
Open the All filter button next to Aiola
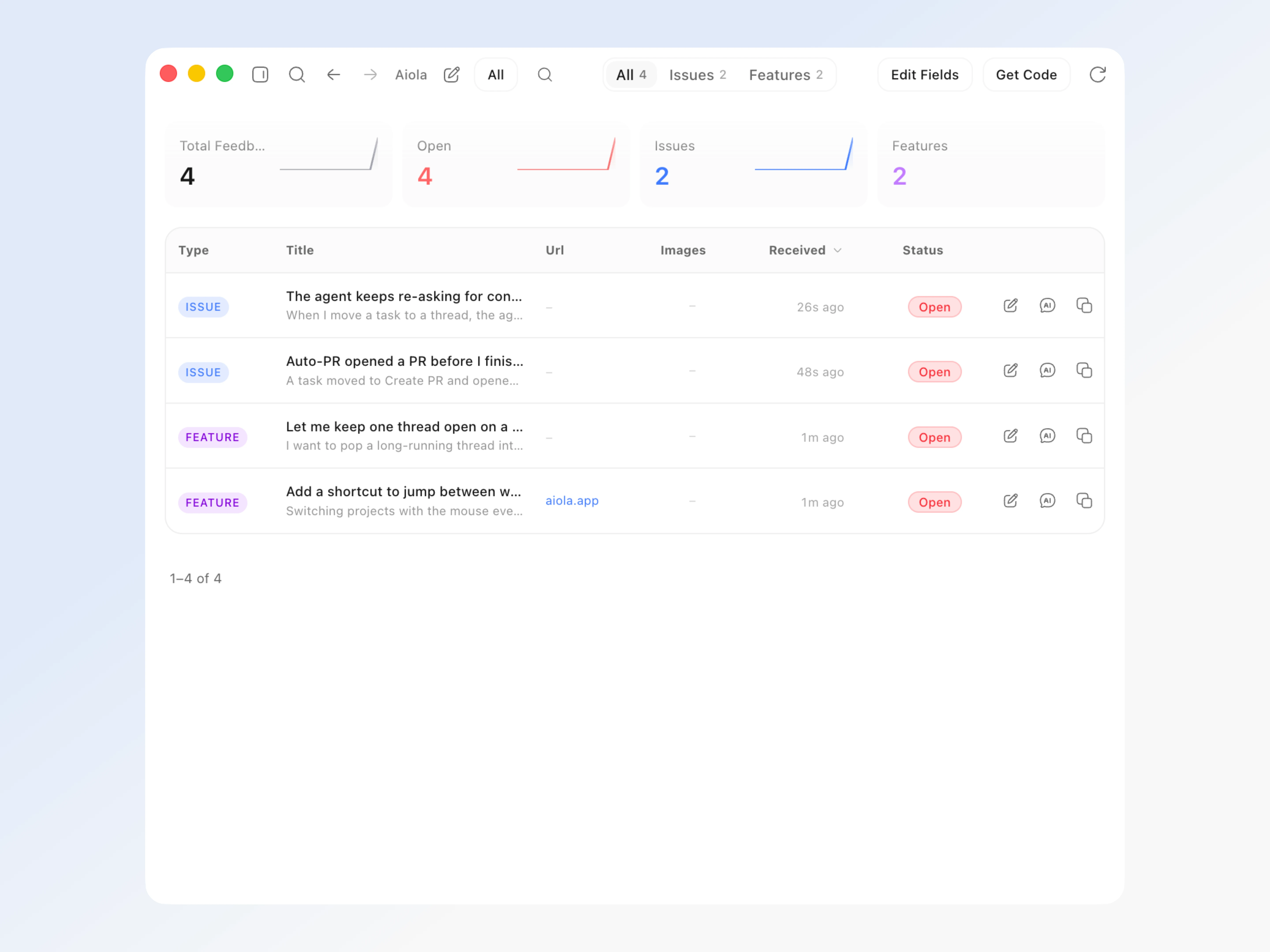point(496,75)
